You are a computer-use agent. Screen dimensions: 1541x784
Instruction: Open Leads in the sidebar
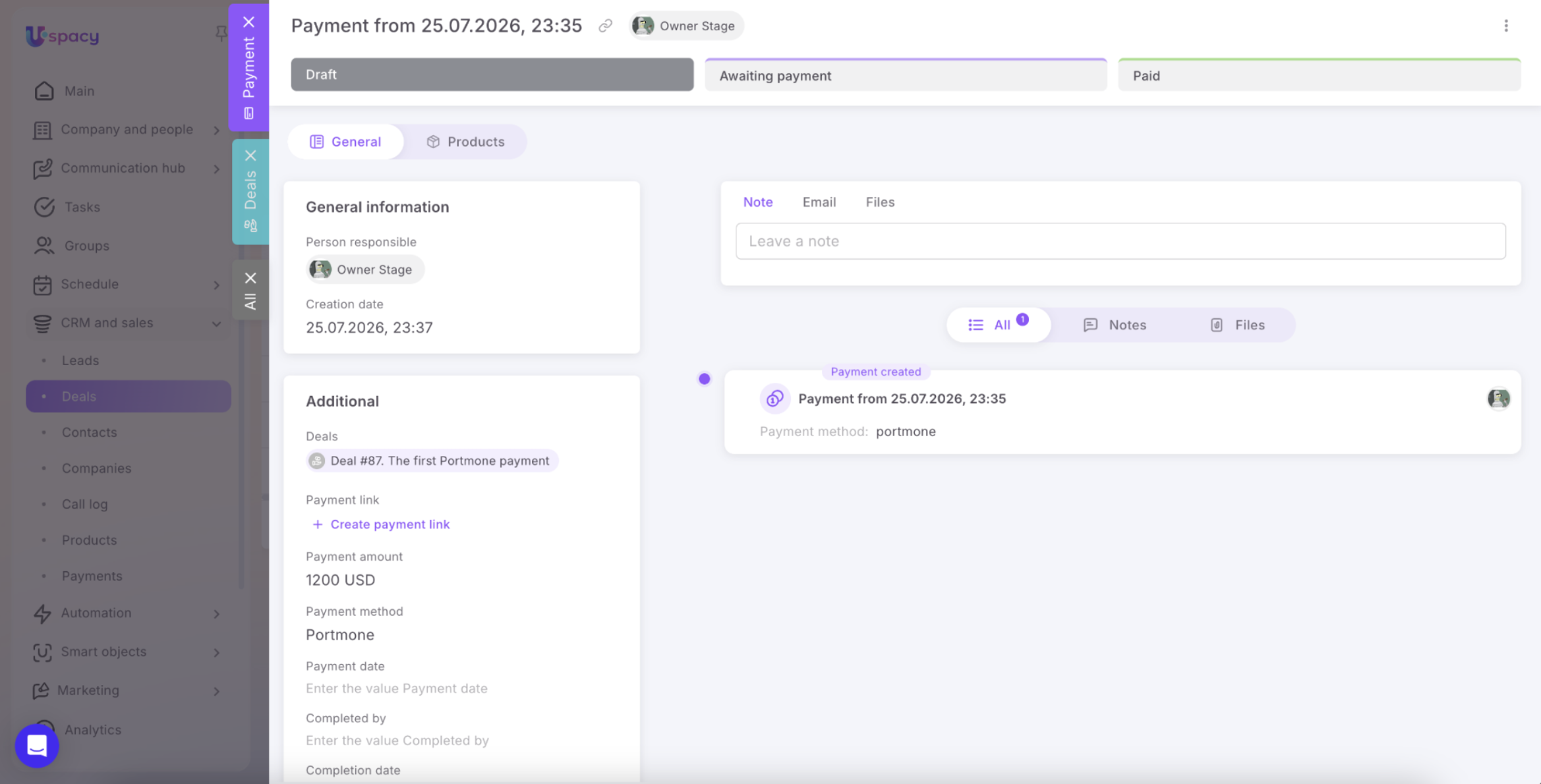click(80, 360)
